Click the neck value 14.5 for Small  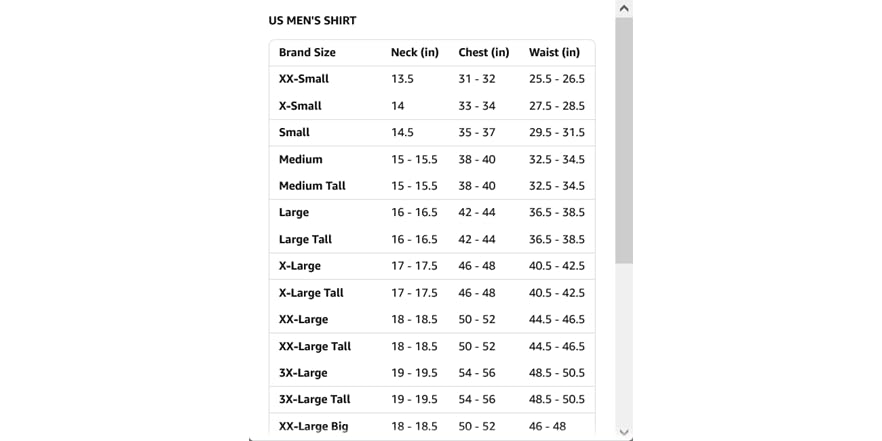(402, 133)
